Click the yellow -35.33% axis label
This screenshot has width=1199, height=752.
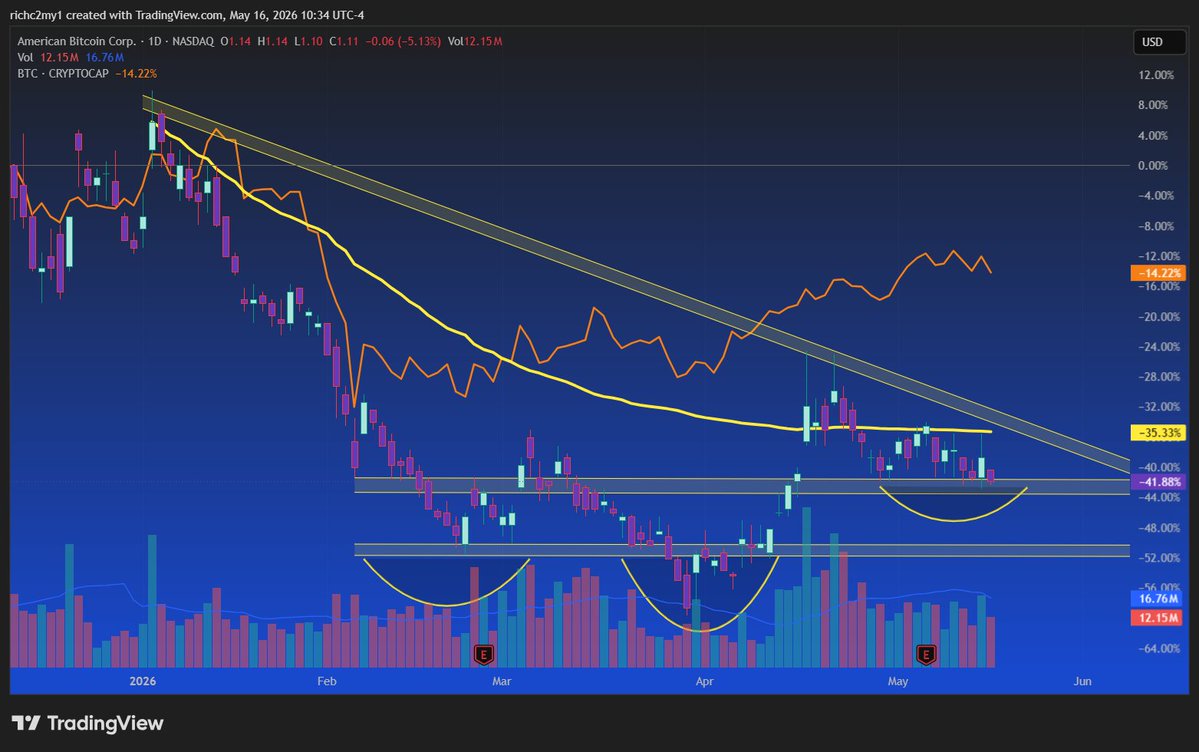(x=1158, y=433)
